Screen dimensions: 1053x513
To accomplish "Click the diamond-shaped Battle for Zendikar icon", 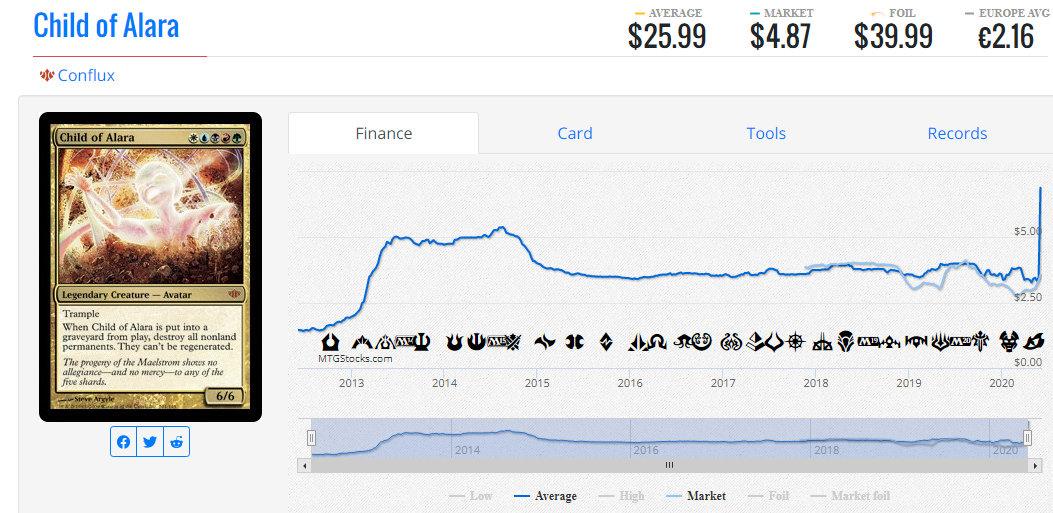I will pos(606,342).
